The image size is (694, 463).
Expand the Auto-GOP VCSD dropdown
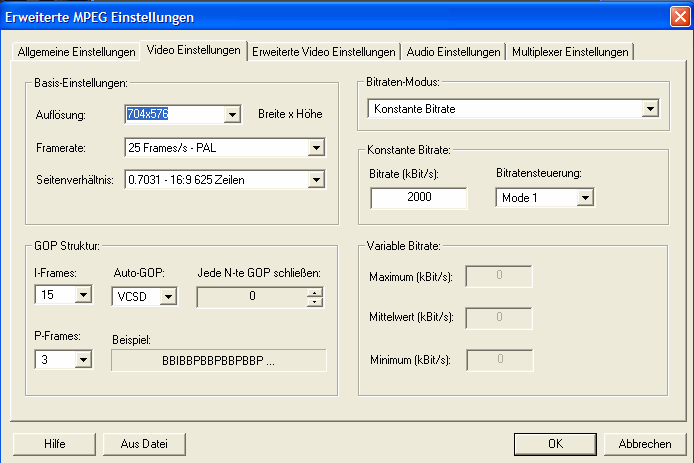pyautogui.click(x=168, y=295)
